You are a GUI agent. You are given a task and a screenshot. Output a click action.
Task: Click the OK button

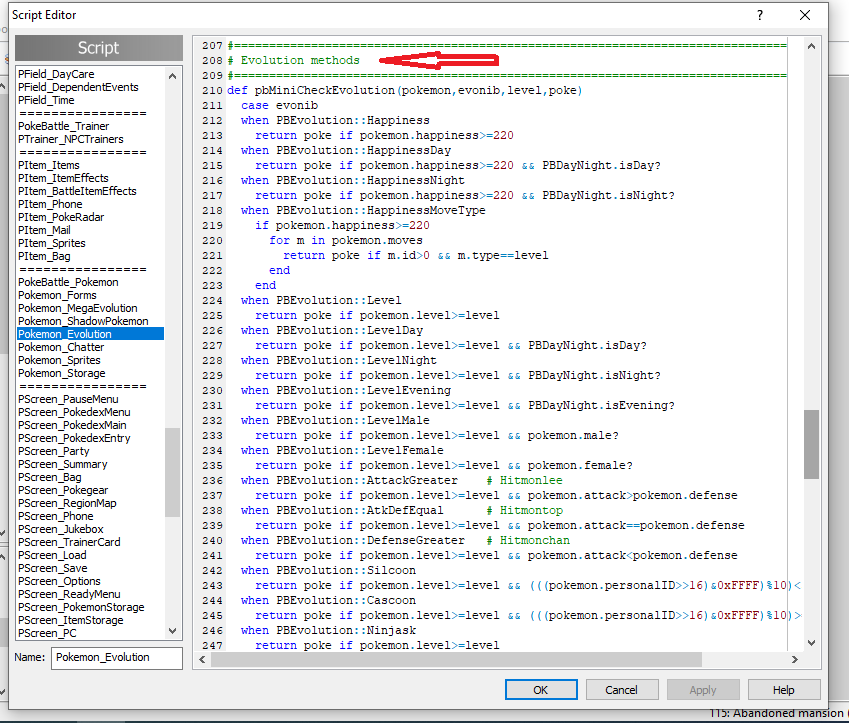[x=540, y=690]
